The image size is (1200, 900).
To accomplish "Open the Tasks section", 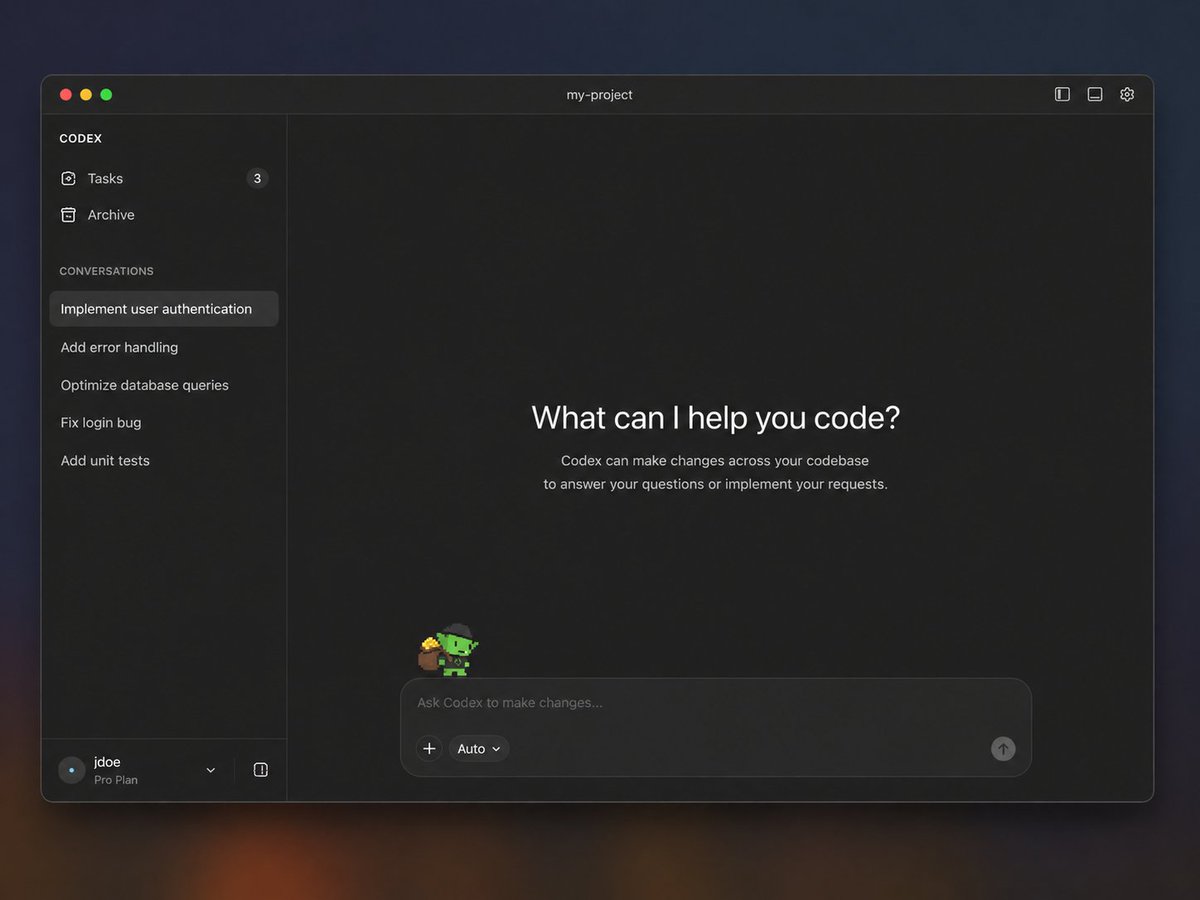I will point(164,178).
